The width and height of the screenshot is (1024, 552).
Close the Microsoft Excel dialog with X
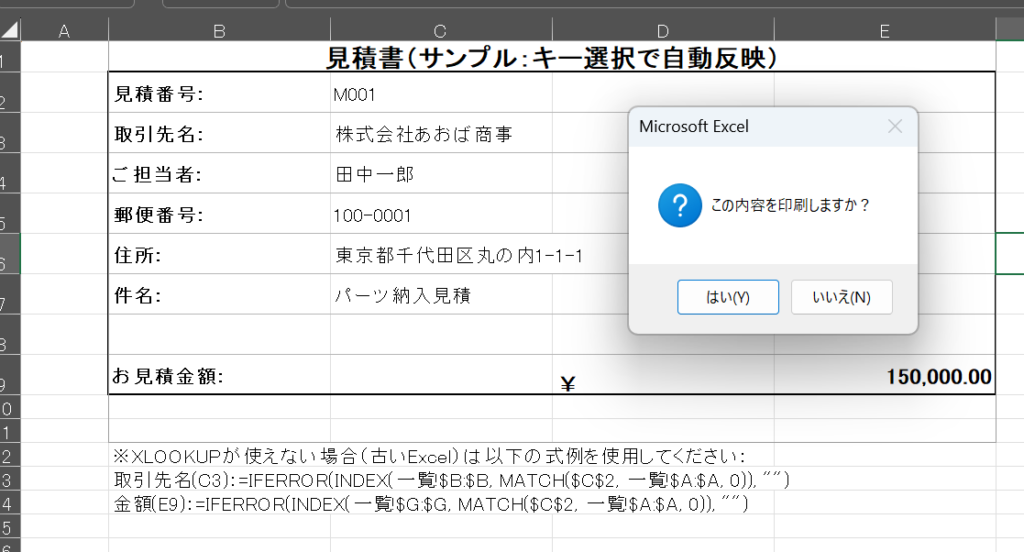pos(895,126)
